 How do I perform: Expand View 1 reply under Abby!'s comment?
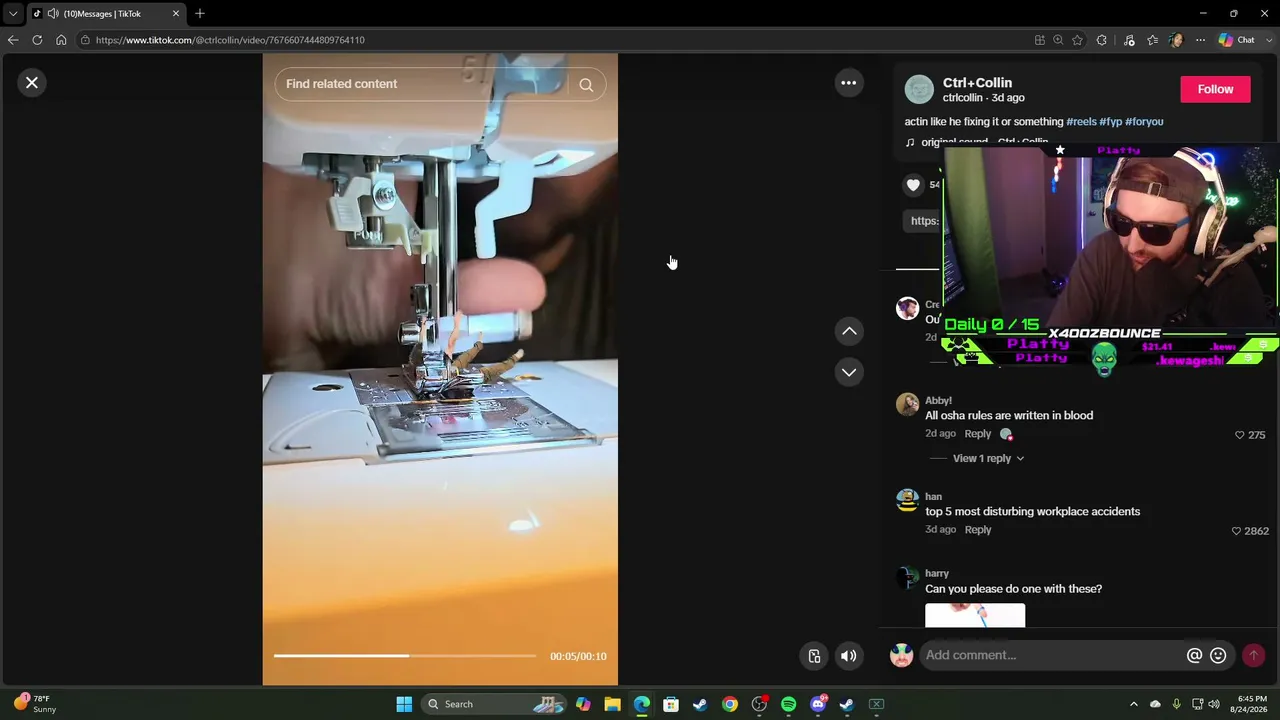click(988, 458)
